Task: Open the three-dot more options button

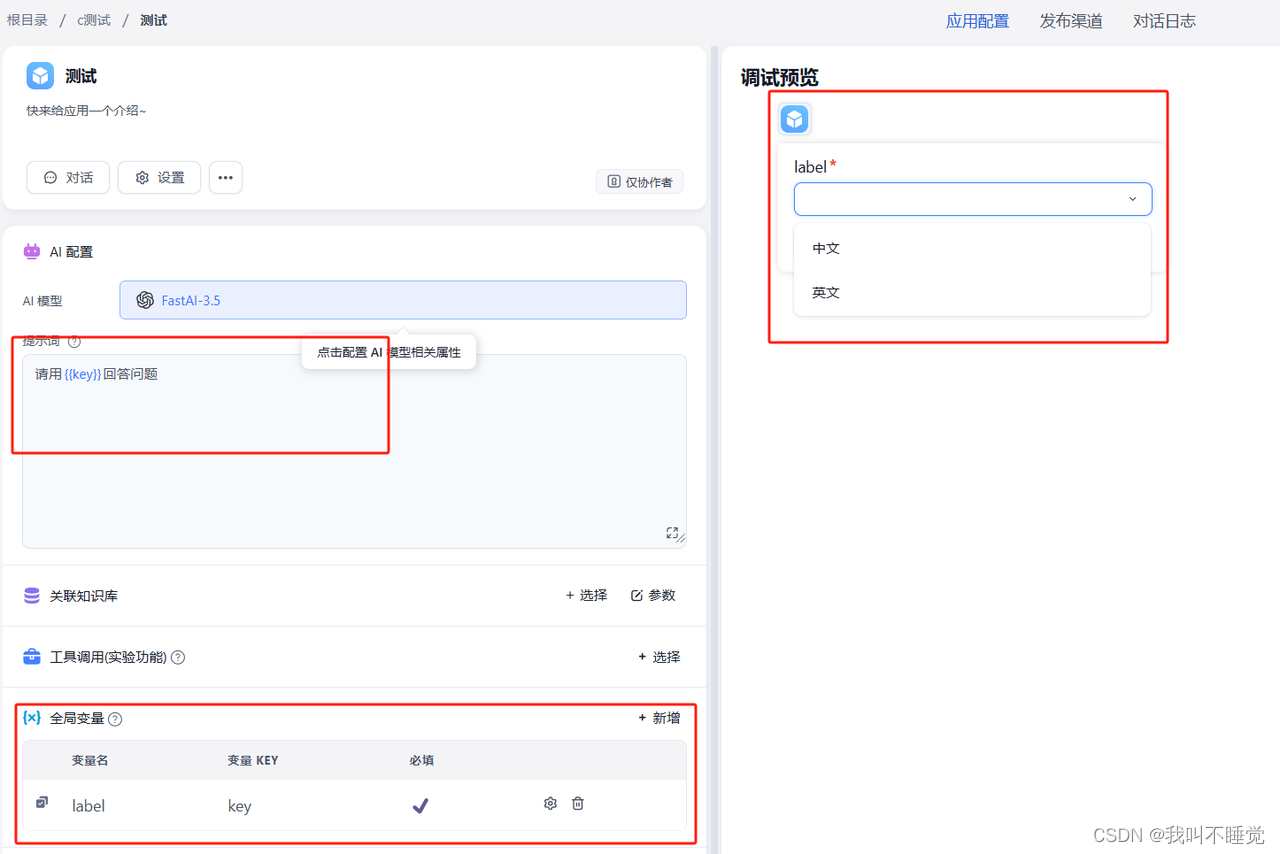Action: [x=225, y=177]
